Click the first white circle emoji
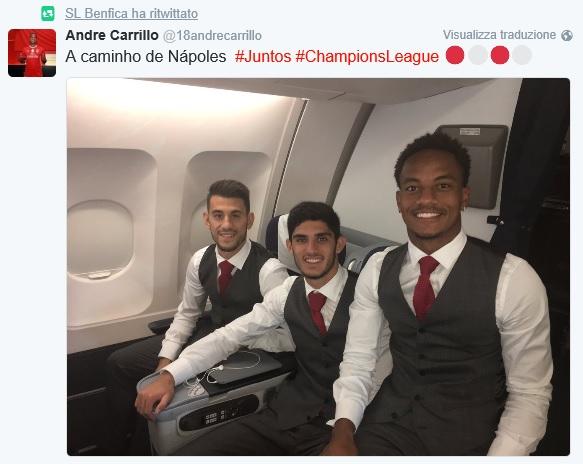The width and height of the screenshot is (583, 464). point(477,55)
